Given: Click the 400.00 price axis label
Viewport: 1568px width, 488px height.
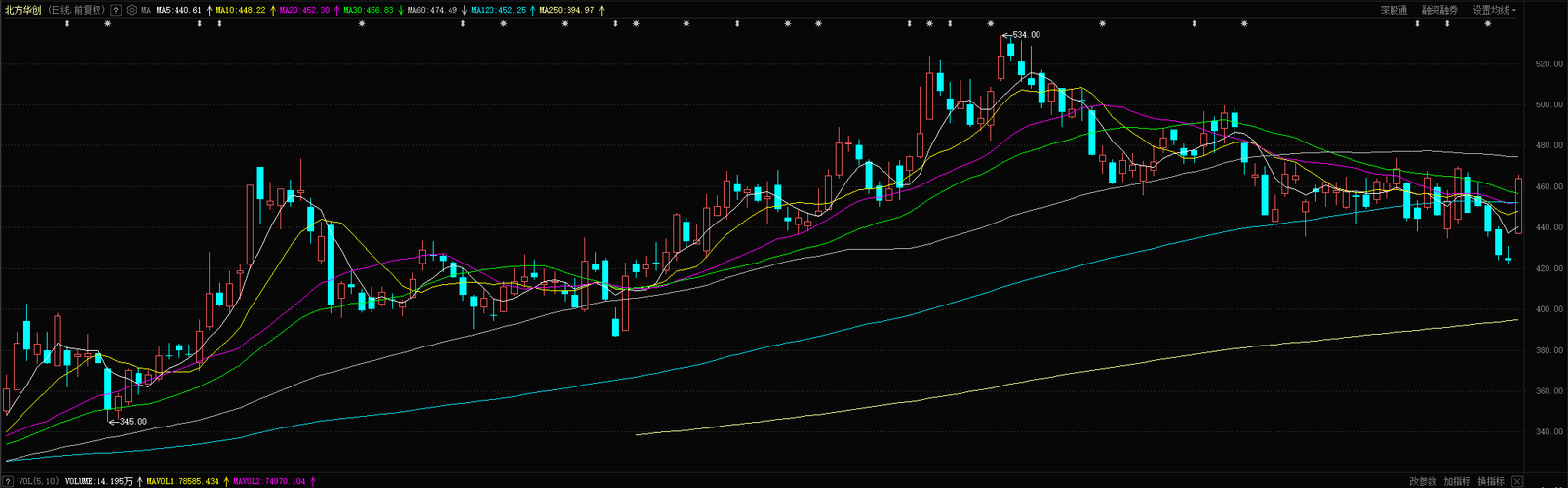Looking at the screenshot, I should (1548, 309).
